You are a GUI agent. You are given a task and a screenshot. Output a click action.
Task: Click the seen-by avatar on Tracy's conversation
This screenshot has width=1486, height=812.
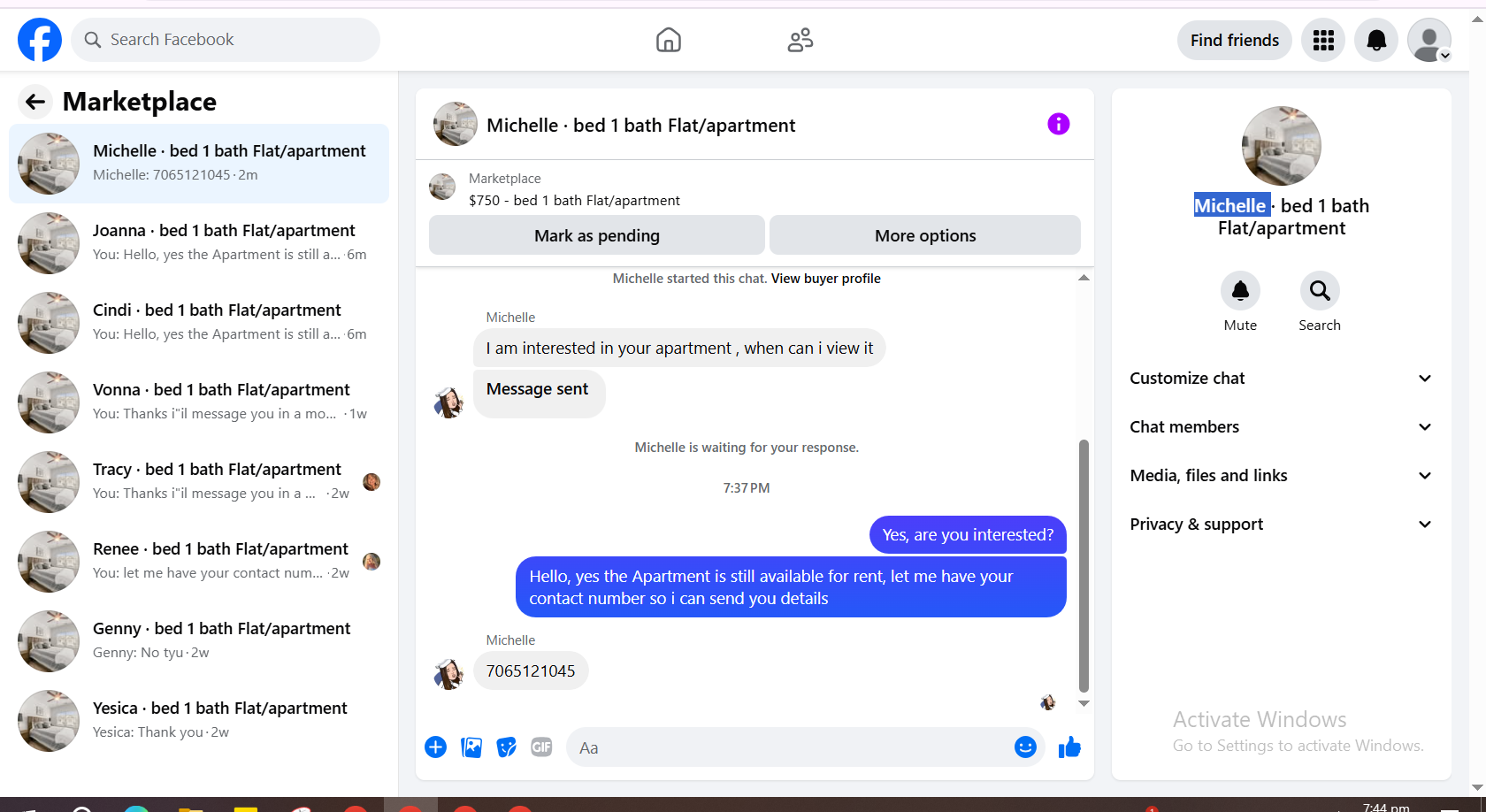click(x=371, y=482)
